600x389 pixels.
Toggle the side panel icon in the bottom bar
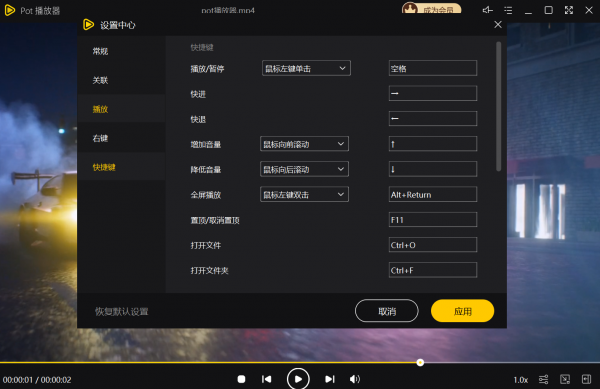pyautogui.click(x=586, y=379)
